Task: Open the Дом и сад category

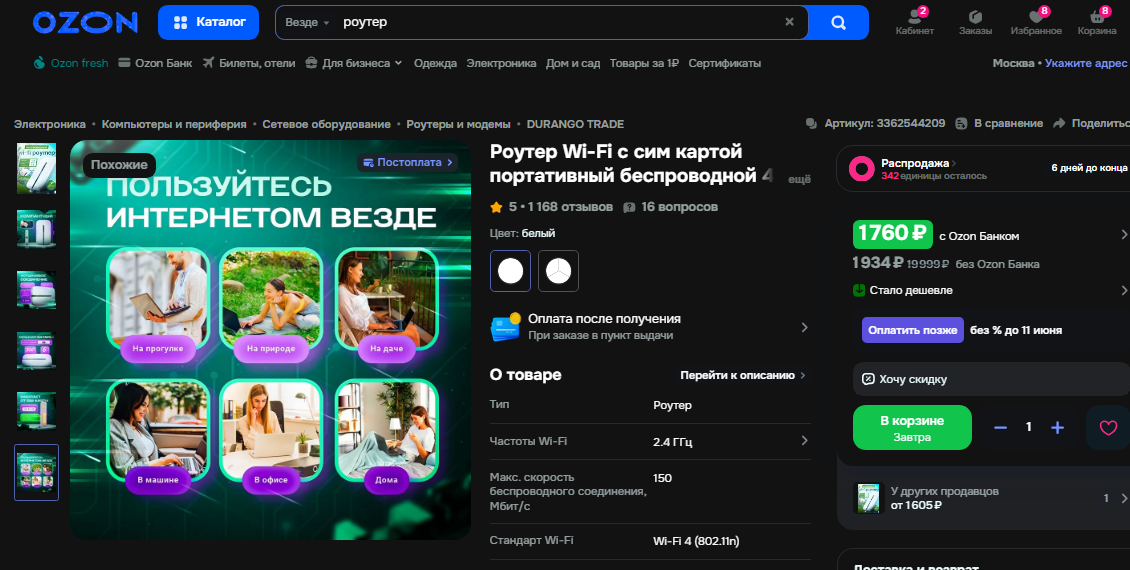Action: 573,63
